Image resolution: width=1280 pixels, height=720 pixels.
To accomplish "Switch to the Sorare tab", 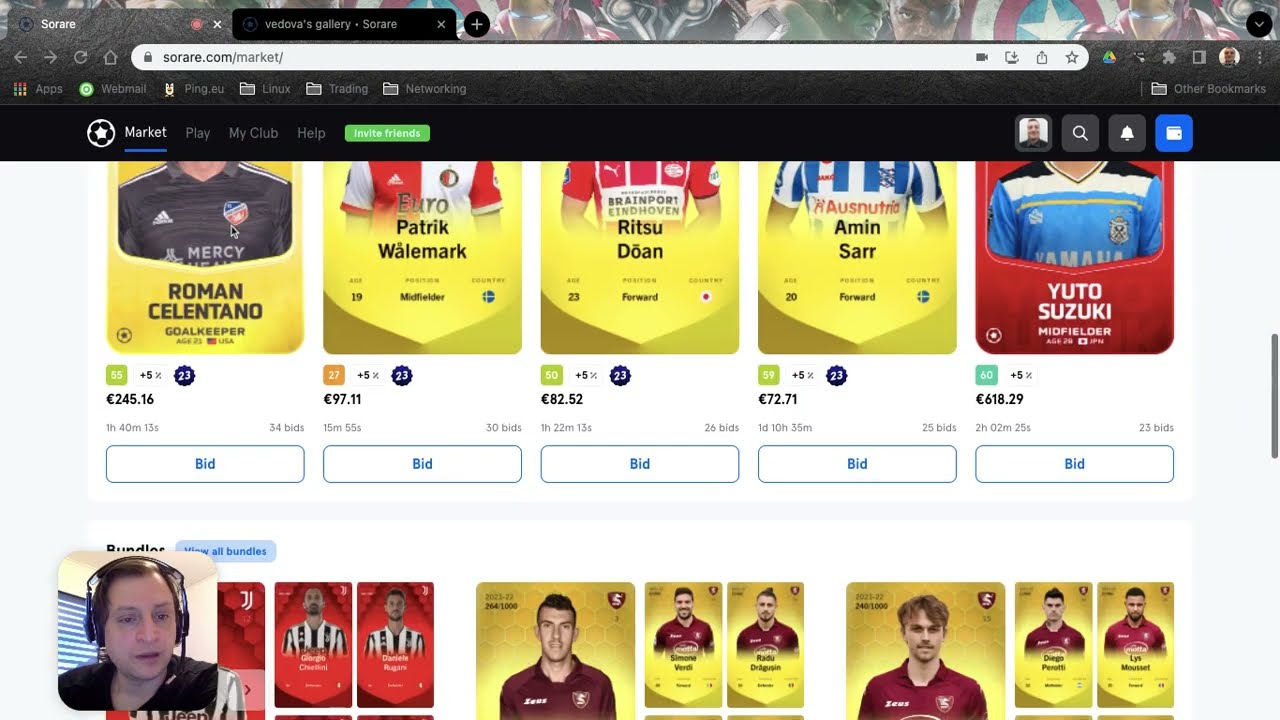I will [x=119, y=24].
